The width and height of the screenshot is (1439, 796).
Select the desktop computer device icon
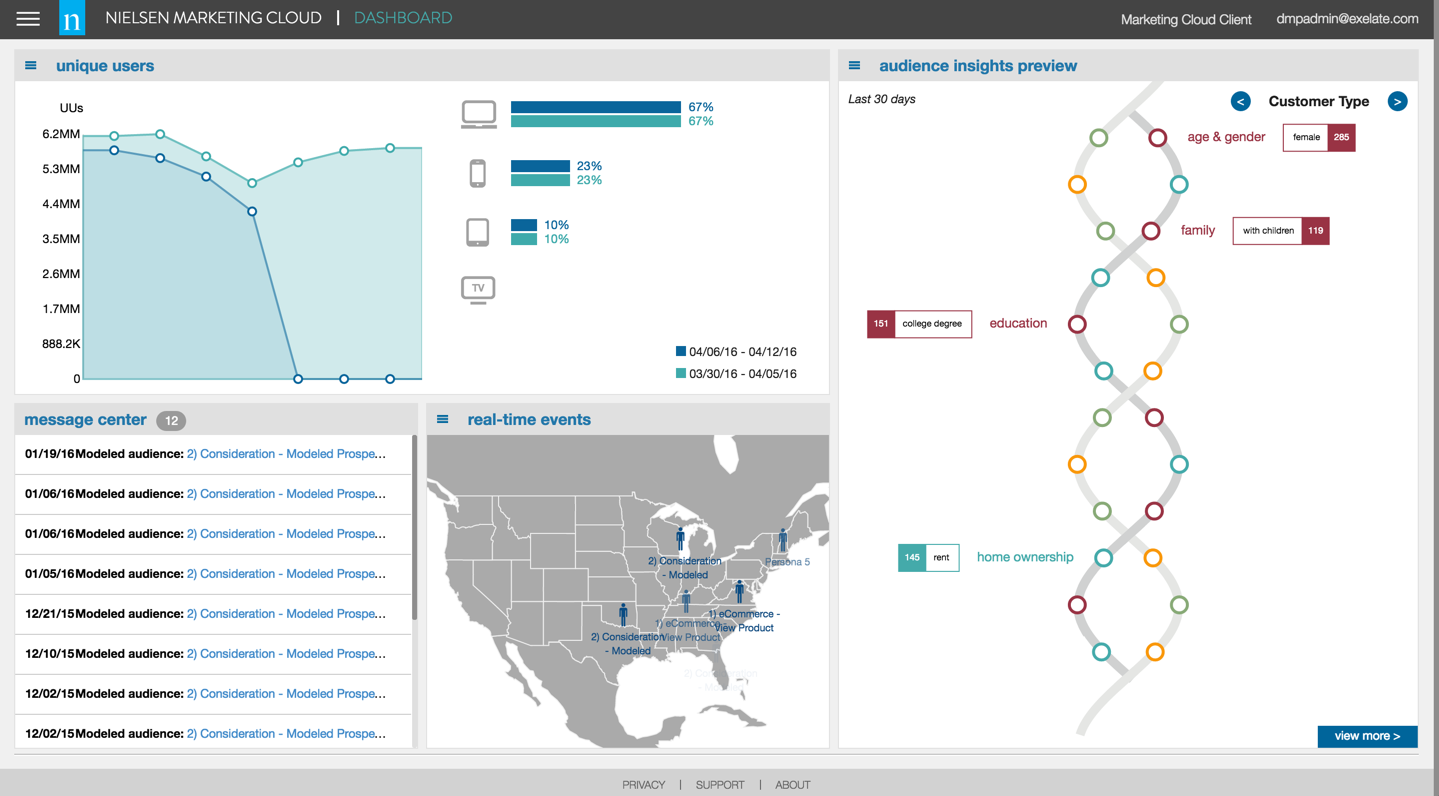[x=479, y=114]
